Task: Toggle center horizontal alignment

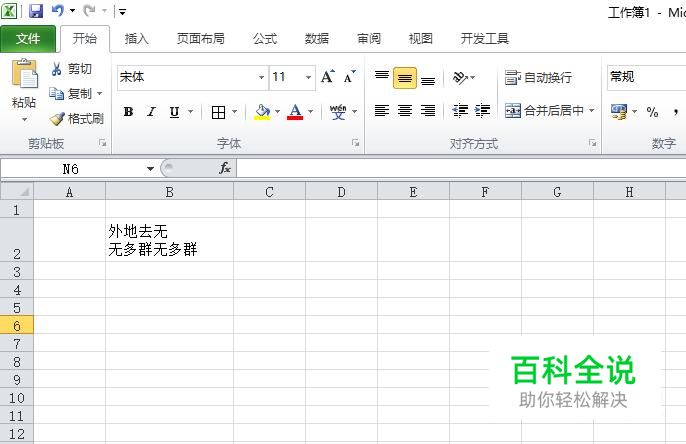Action: pyautogui.click(x=405, y=111)
